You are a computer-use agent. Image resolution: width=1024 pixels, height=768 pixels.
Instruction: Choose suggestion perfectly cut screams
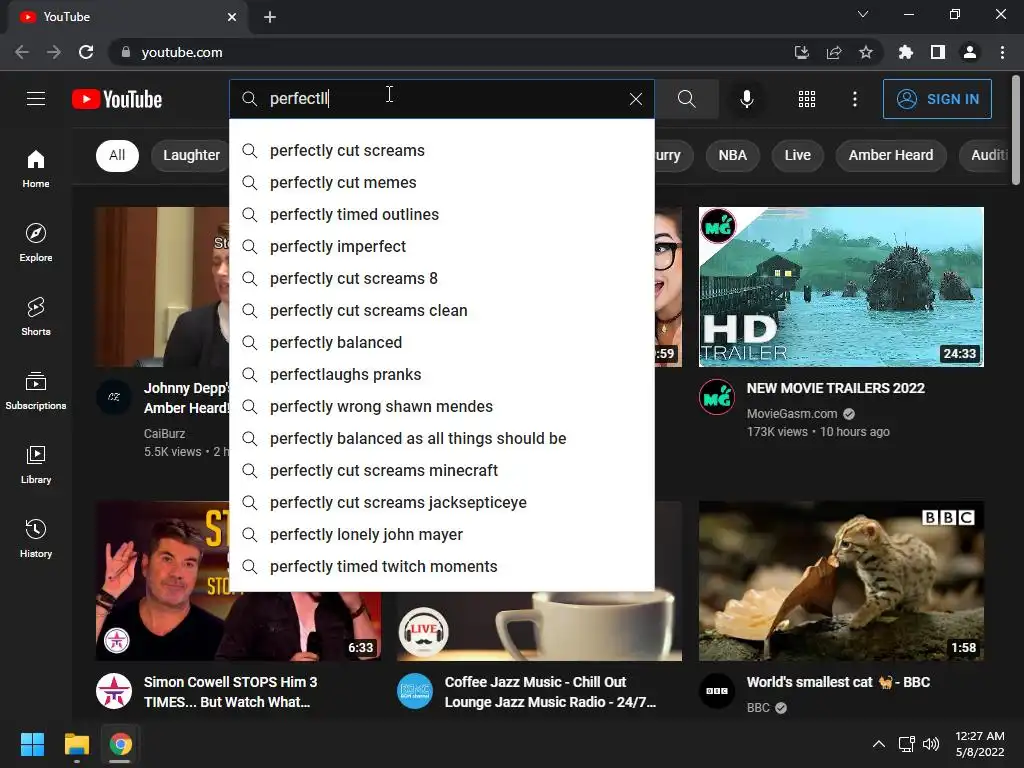[x=442, y=151]
